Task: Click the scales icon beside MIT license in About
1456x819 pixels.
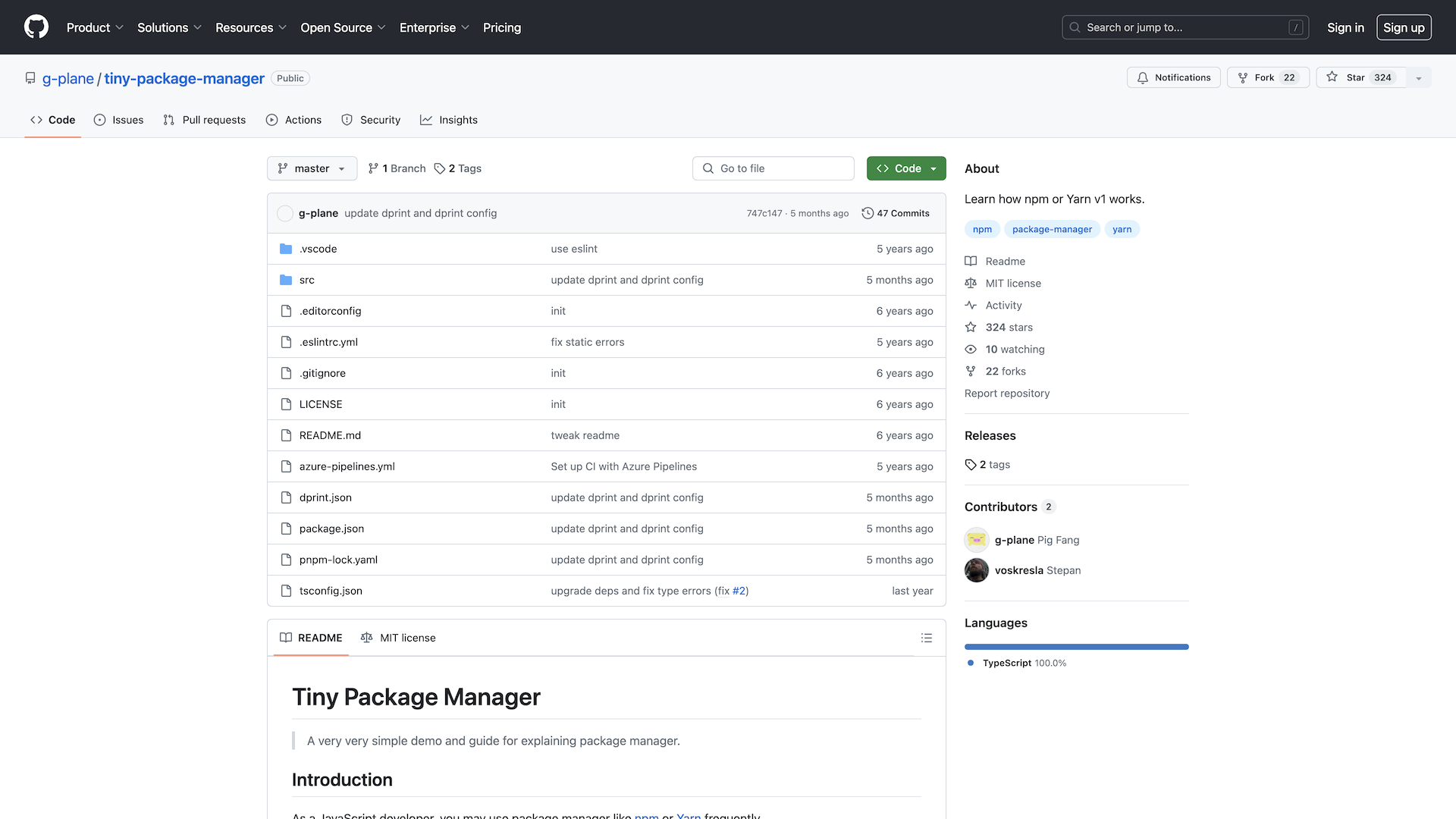Action: (971, 283)
